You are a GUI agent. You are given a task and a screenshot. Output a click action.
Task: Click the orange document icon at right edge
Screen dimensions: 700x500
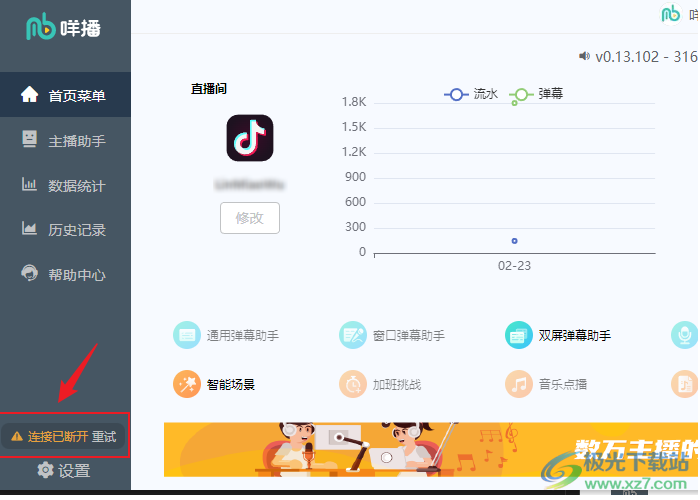point(685,384)
